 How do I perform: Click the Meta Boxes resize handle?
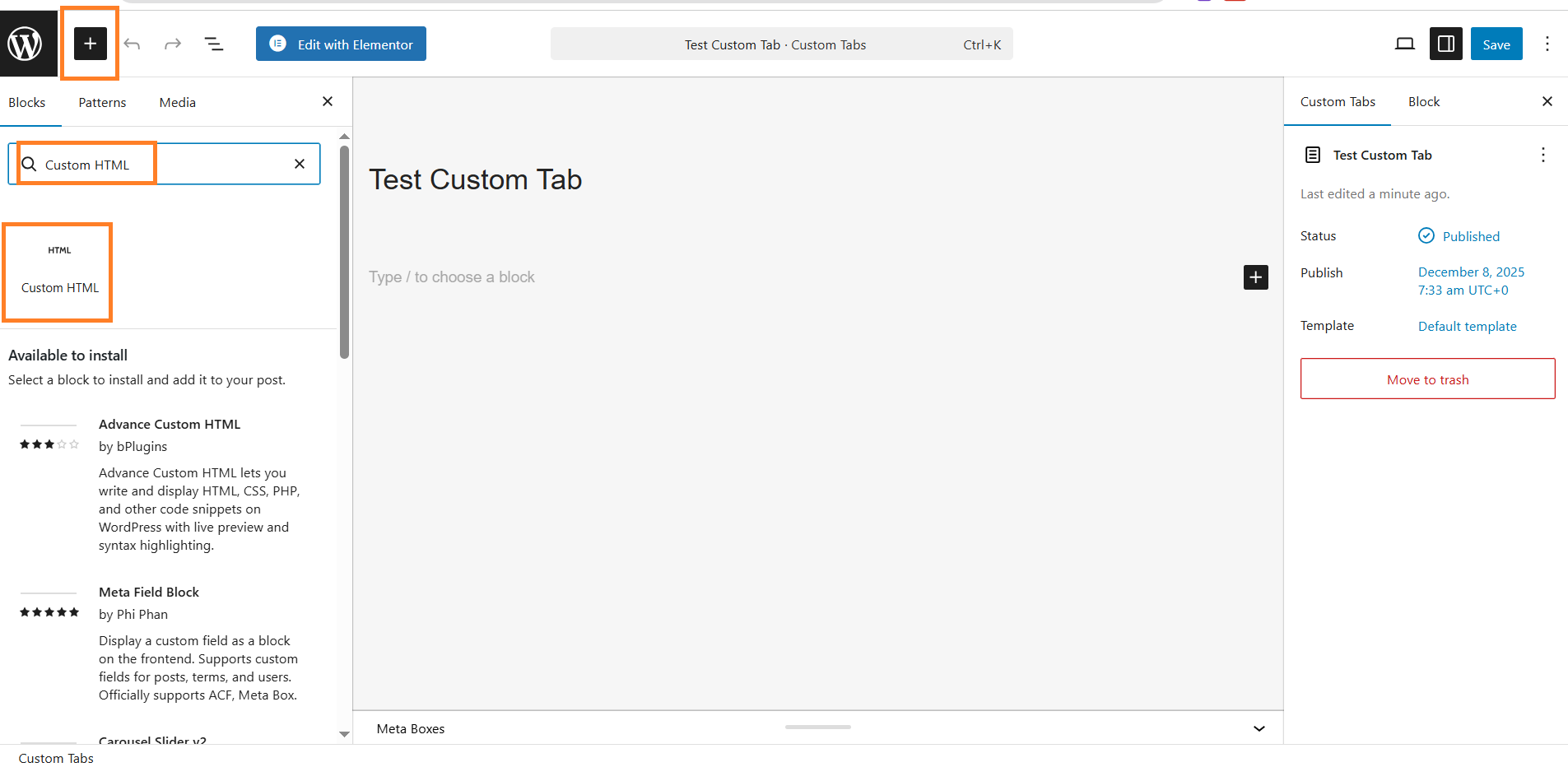[x=817, y=727]
